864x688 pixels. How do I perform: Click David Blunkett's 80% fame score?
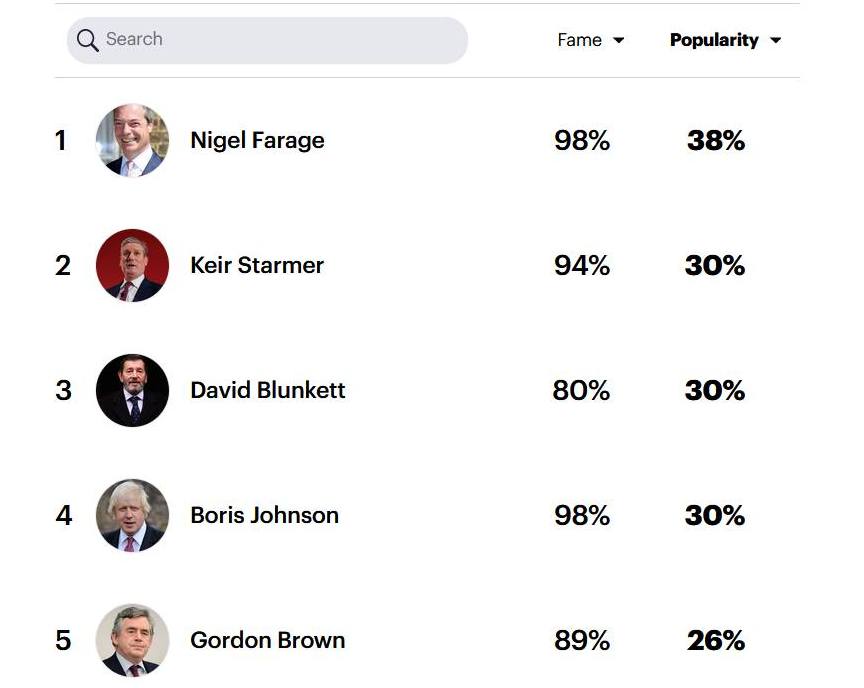click(581, 390)
